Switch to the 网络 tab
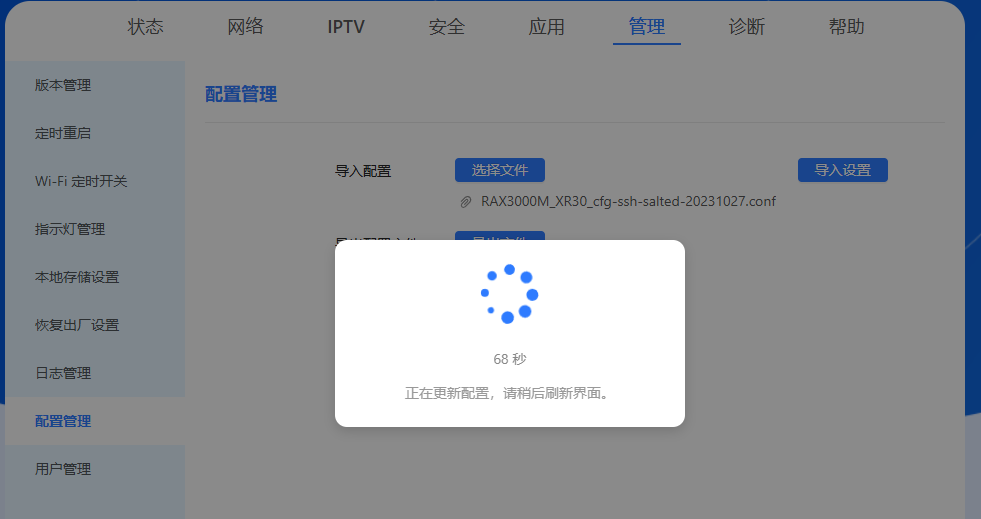This screenshot has width=981, height=519. [x=245, y=26]
